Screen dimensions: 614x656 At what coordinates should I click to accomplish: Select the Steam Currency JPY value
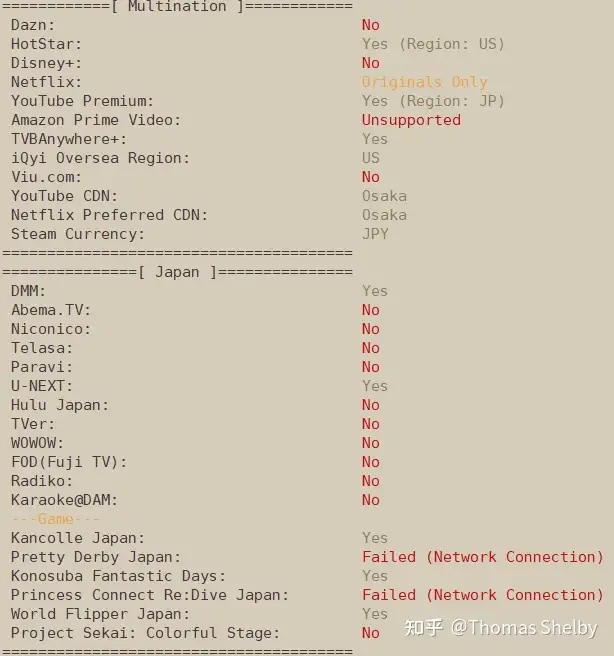375,234
